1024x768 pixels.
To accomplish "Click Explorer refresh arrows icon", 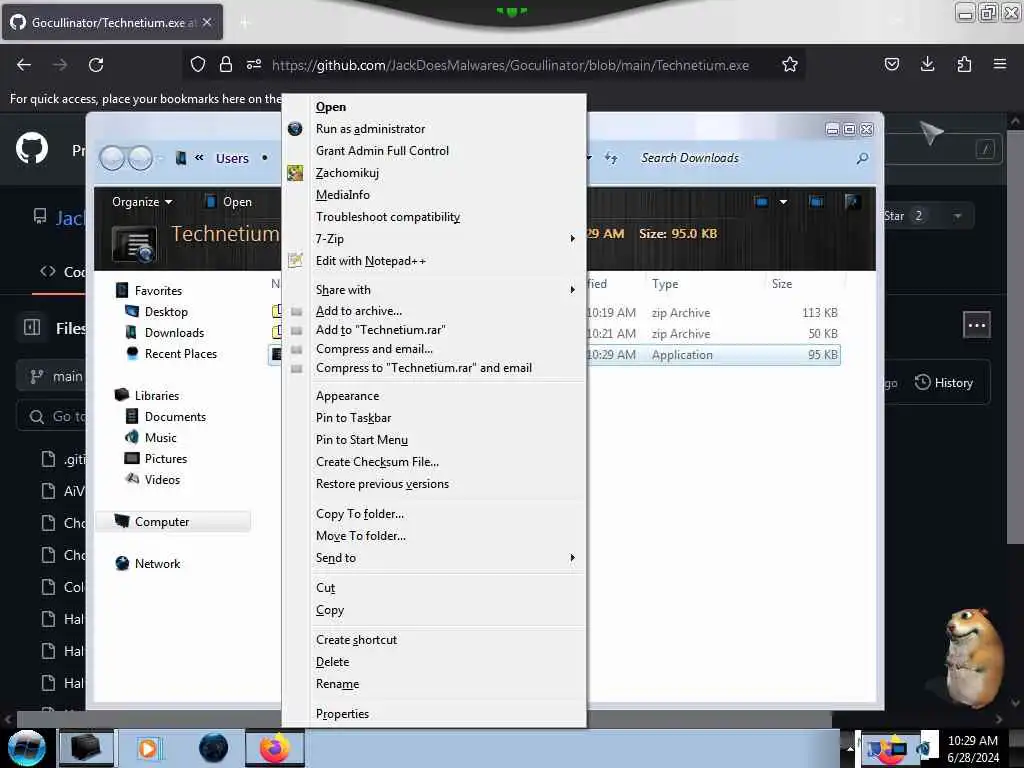I will tap(611, 158).
